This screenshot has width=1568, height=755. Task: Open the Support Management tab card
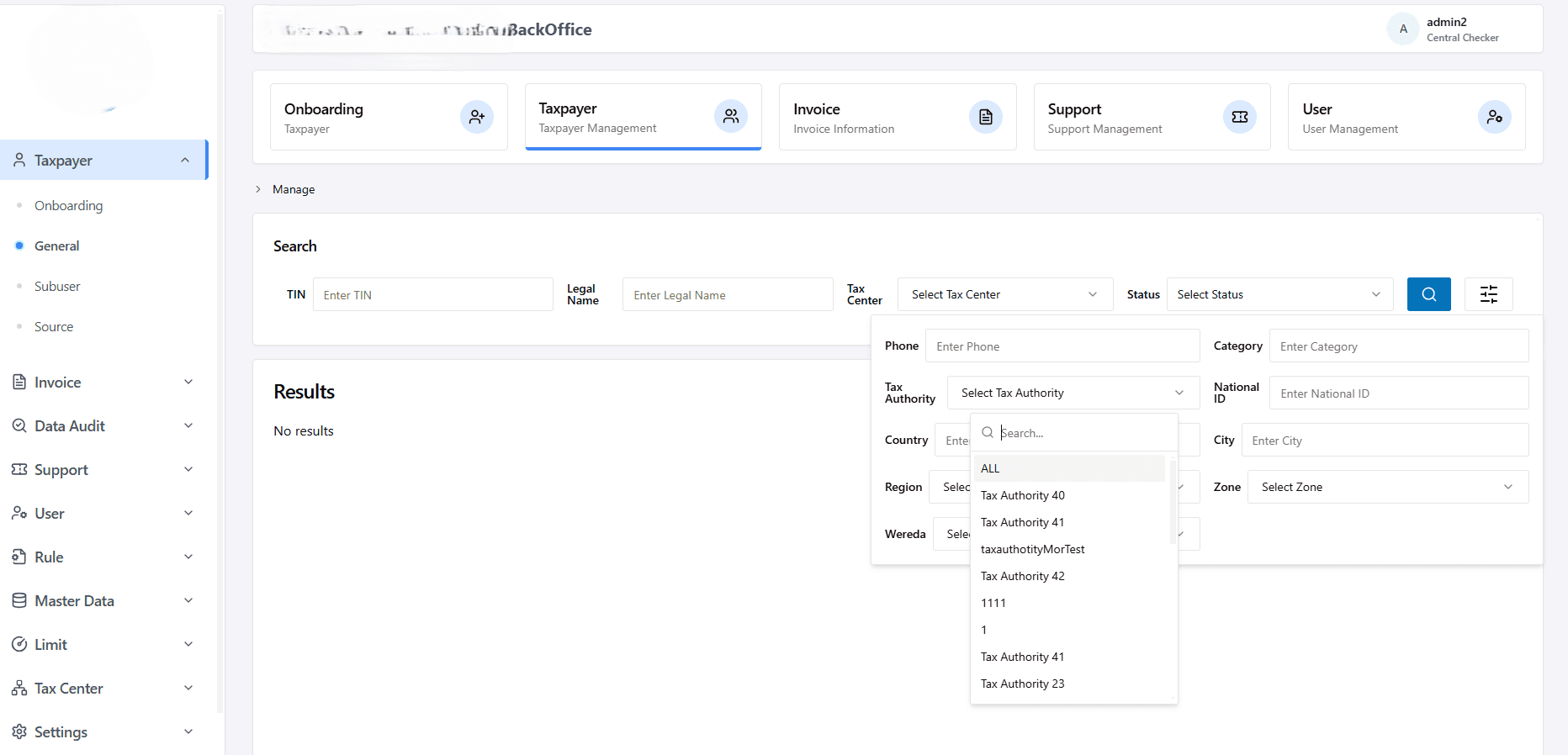click(1152, 117)
